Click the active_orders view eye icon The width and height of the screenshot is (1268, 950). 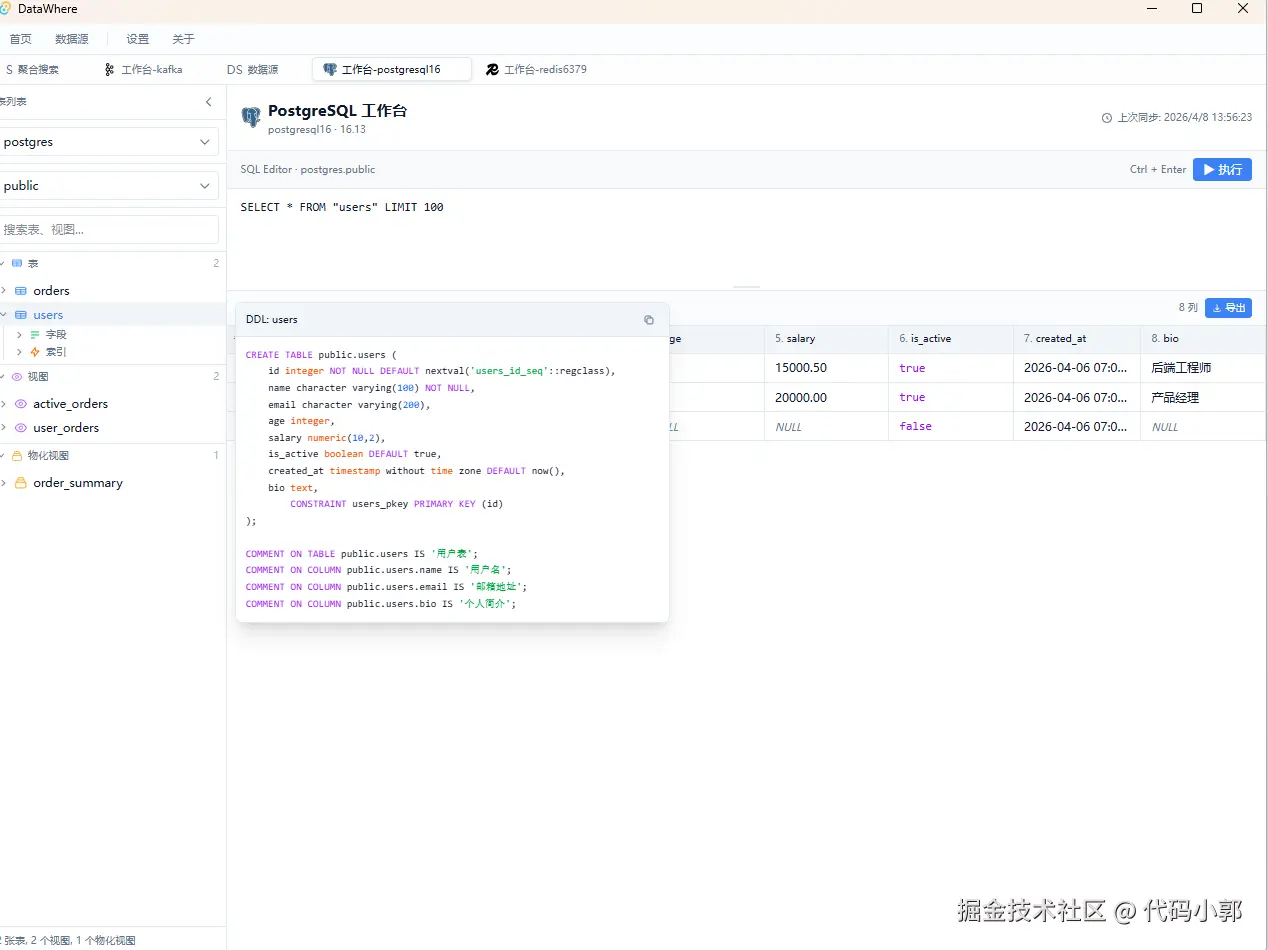(x=20, y=404)
